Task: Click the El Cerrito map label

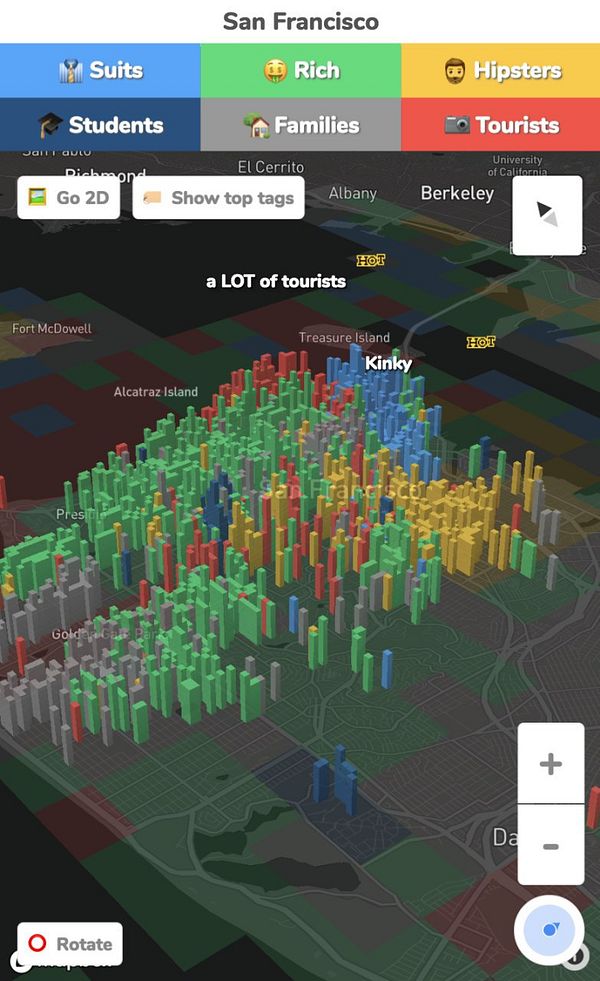Action: [271, 167]
